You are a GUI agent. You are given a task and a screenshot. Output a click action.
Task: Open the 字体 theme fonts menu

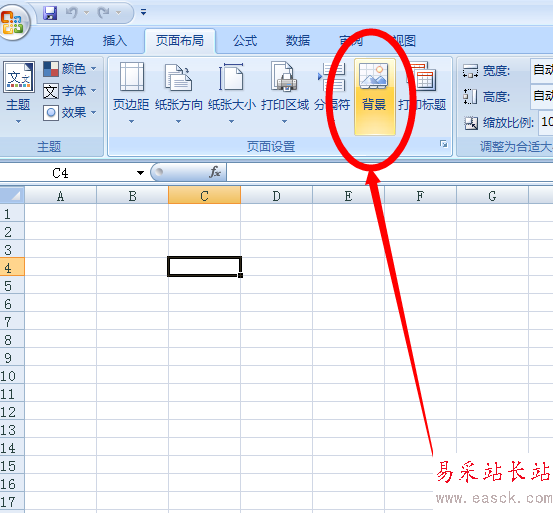70,91
